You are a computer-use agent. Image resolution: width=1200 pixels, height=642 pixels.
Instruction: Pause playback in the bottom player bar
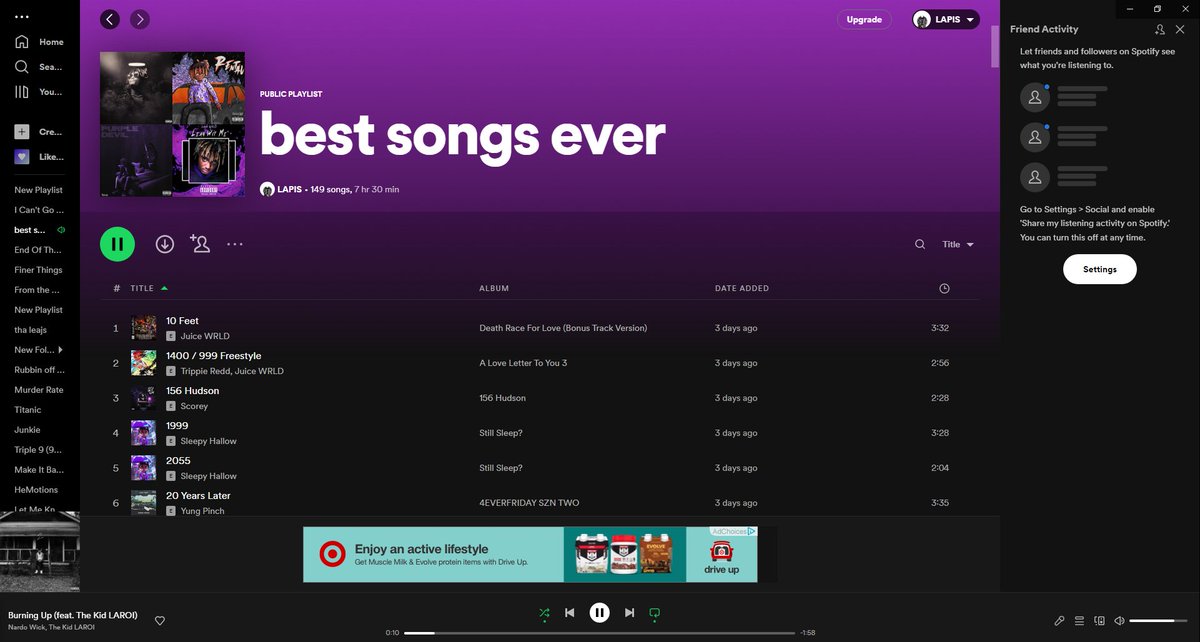pyautogui.click(x=599, y=612)
